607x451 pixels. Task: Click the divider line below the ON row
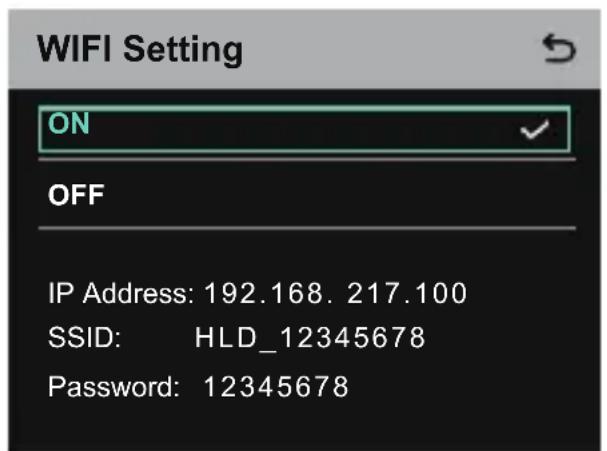pos(307,159)
